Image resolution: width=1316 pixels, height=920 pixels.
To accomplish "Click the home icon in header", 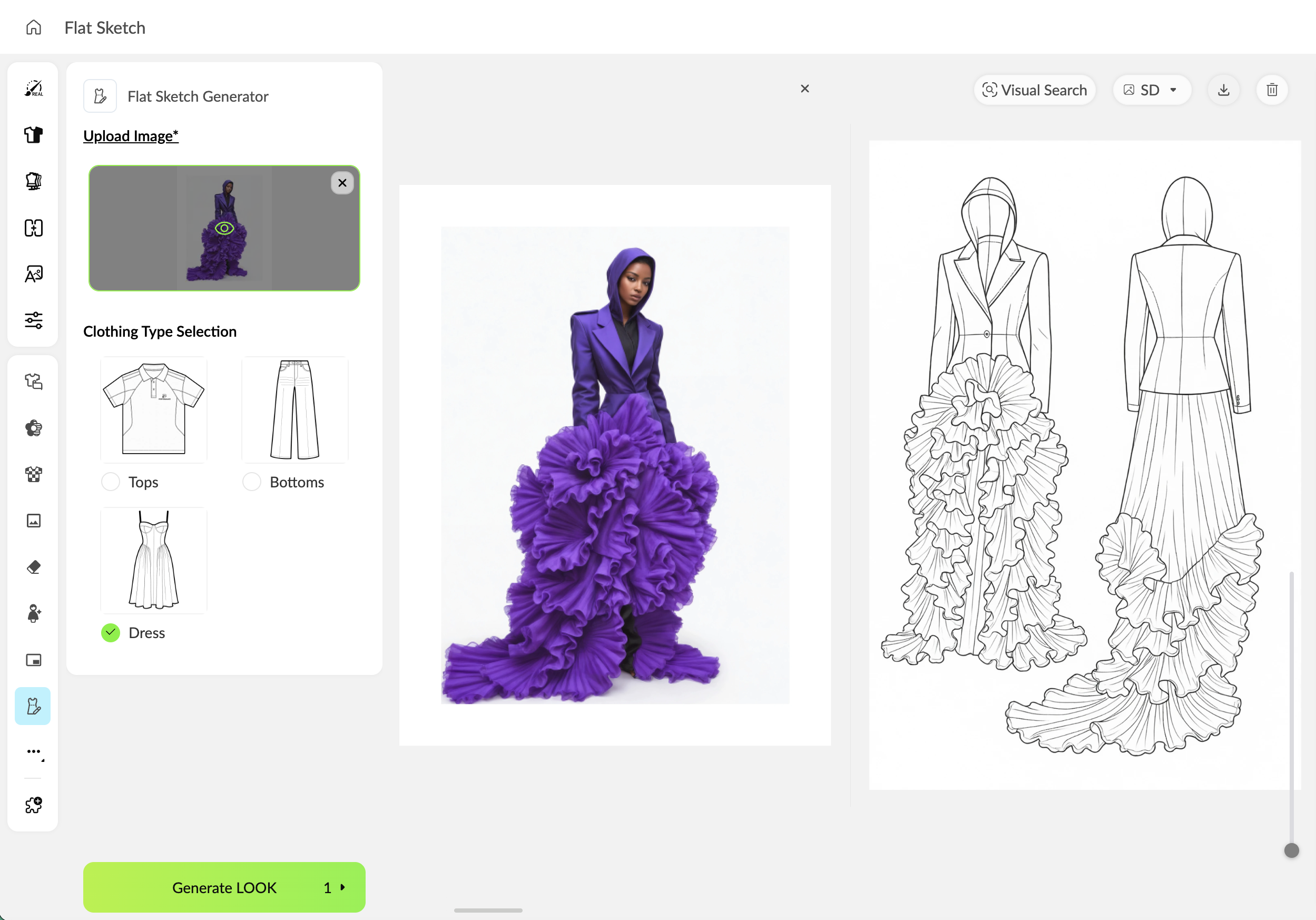I will coord(34,27).
